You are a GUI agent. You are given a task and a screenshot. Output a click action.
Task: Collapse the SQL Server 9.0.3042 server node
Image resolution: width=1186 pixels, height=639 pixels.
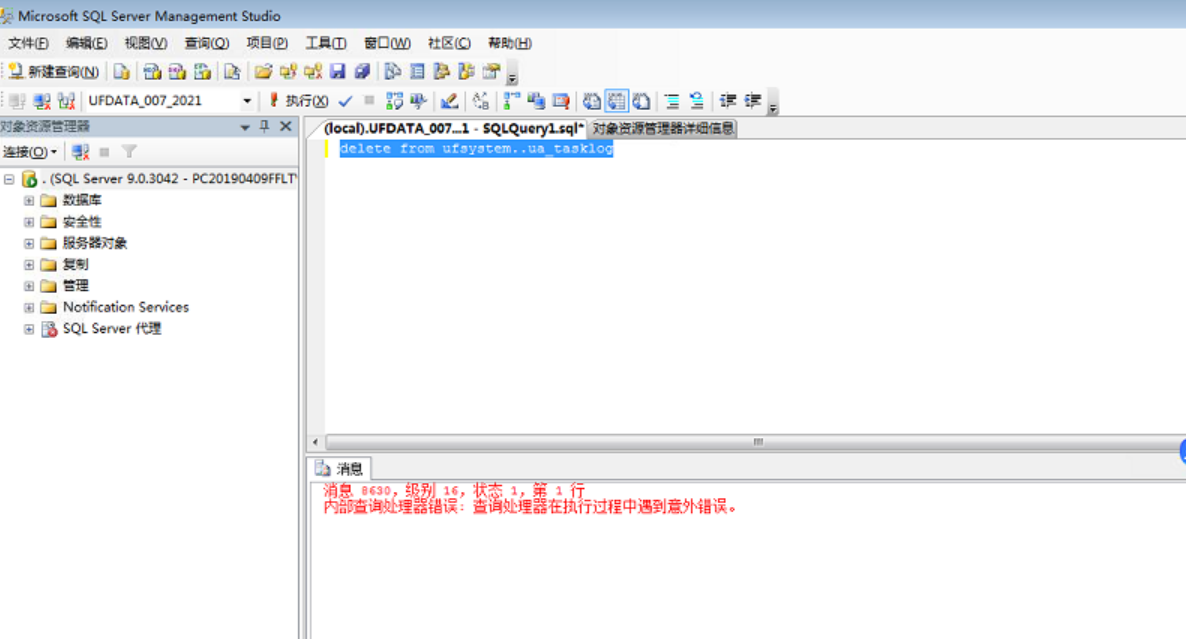coord(9,179)
